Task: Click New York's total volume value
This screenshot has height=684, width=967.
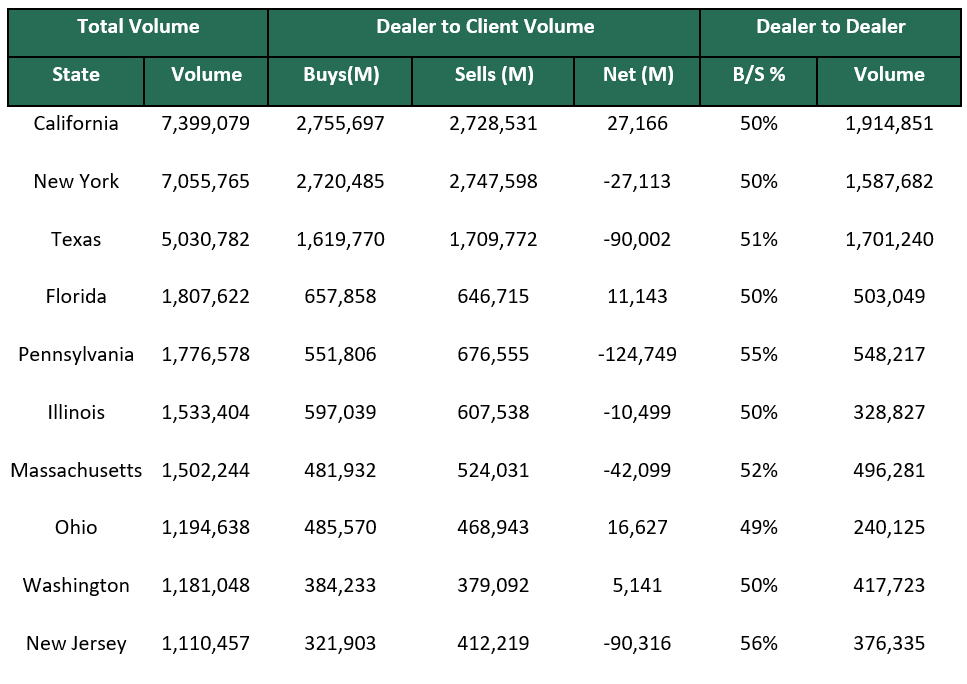Action: pos(205,181)
